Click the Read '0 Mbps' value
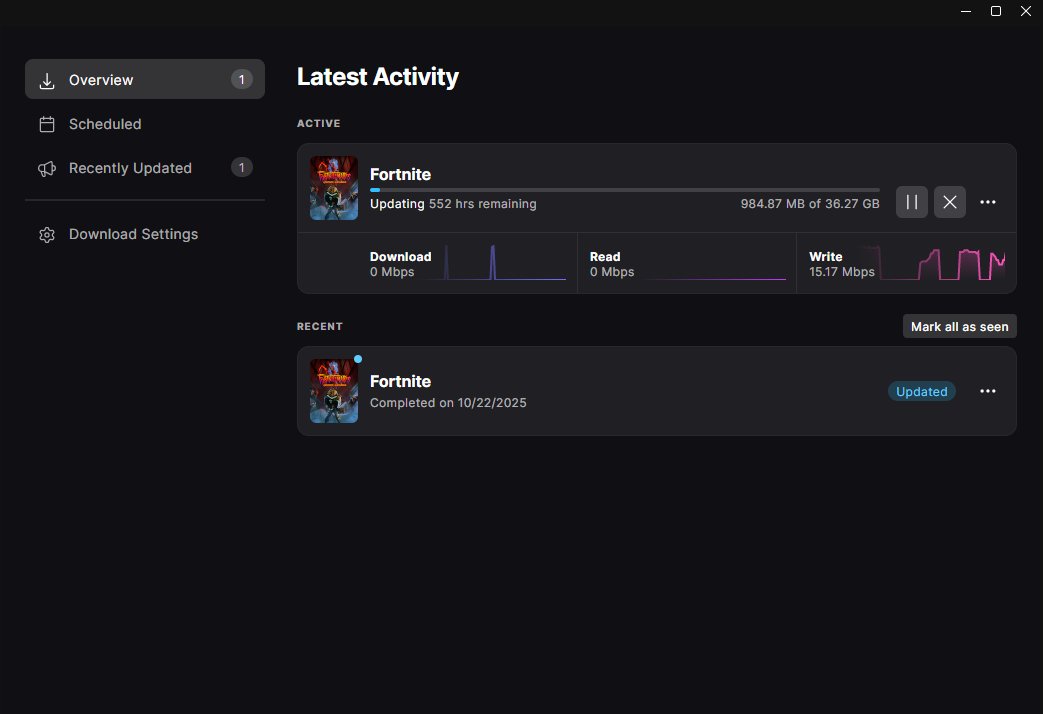 pos(612,271)
